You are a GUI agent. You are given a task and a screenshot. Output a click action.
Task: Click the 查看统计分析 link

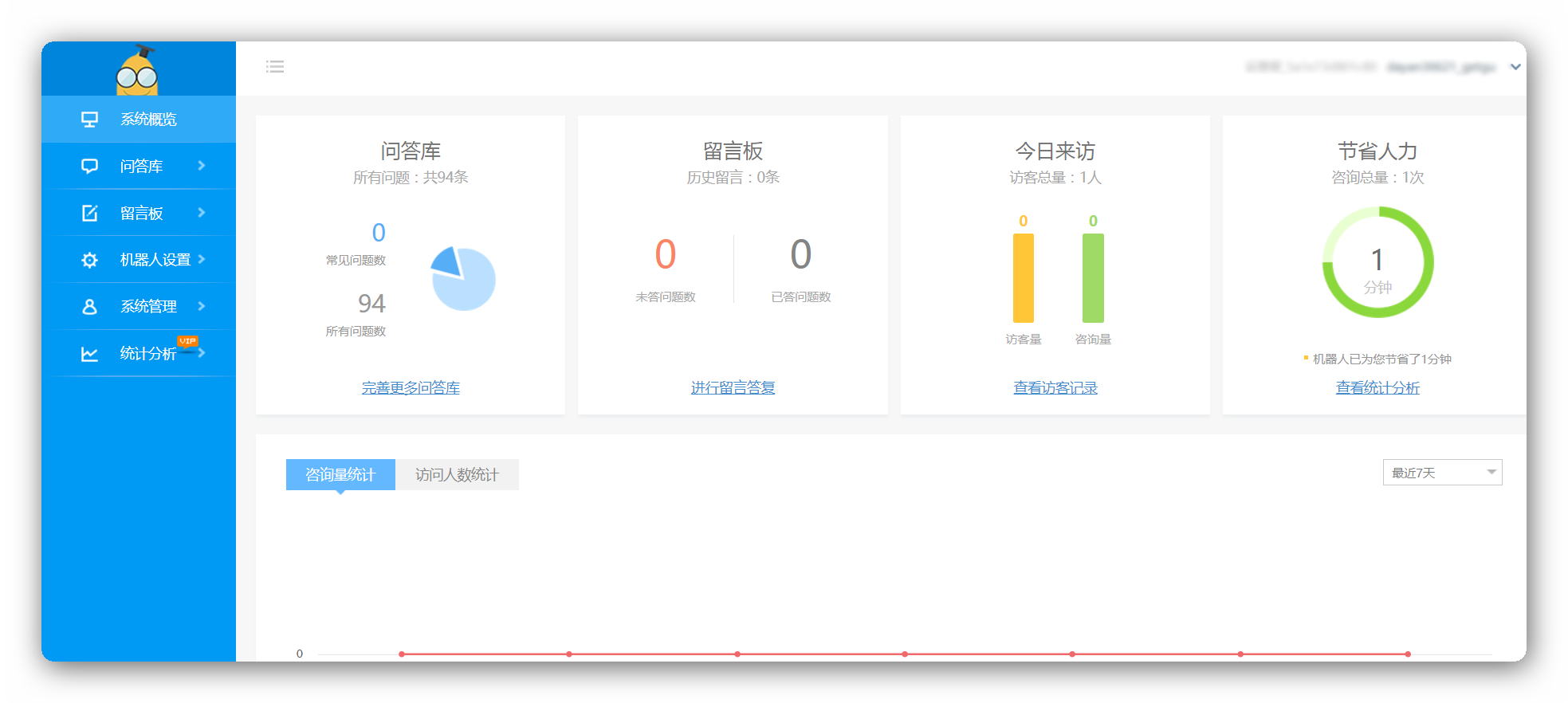(x=1377, y=388)
